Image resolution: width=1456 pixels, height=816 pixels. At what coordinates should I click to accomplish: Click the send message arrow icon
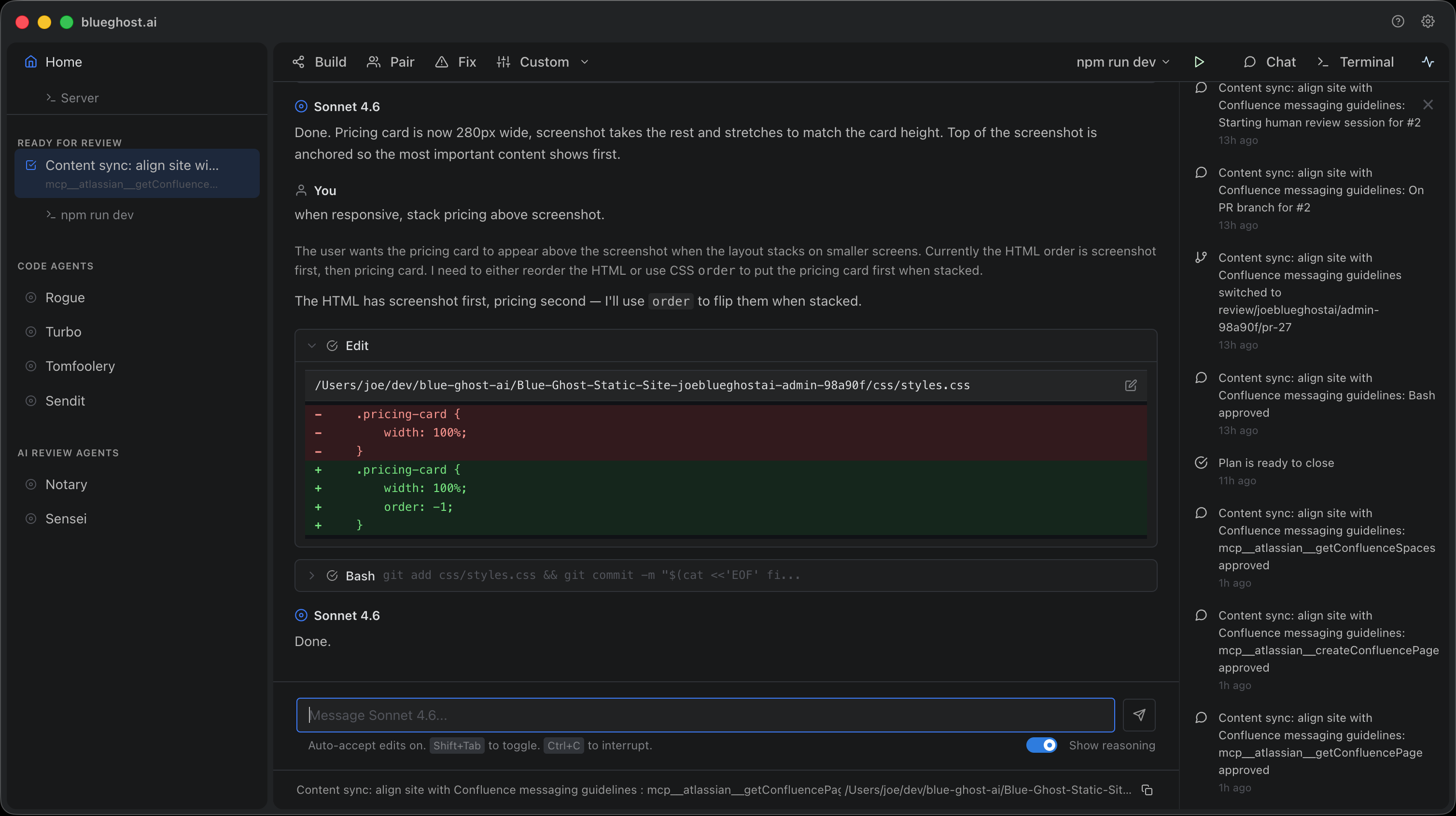pos(1139,715)
